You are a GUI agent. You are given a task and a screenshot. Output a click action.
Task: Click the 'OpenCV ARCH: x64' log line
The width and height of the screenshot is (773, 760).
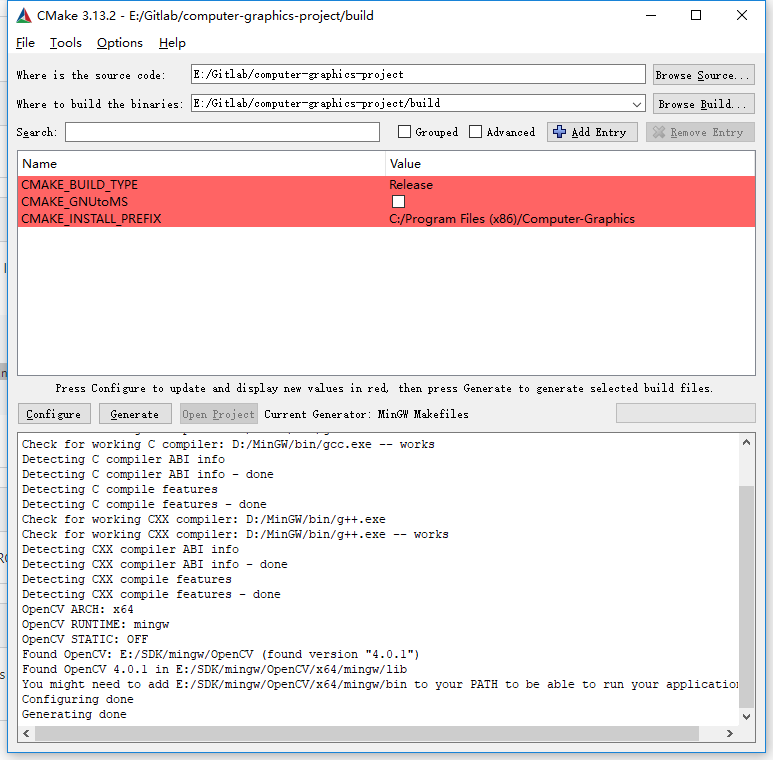pos(77,609)
